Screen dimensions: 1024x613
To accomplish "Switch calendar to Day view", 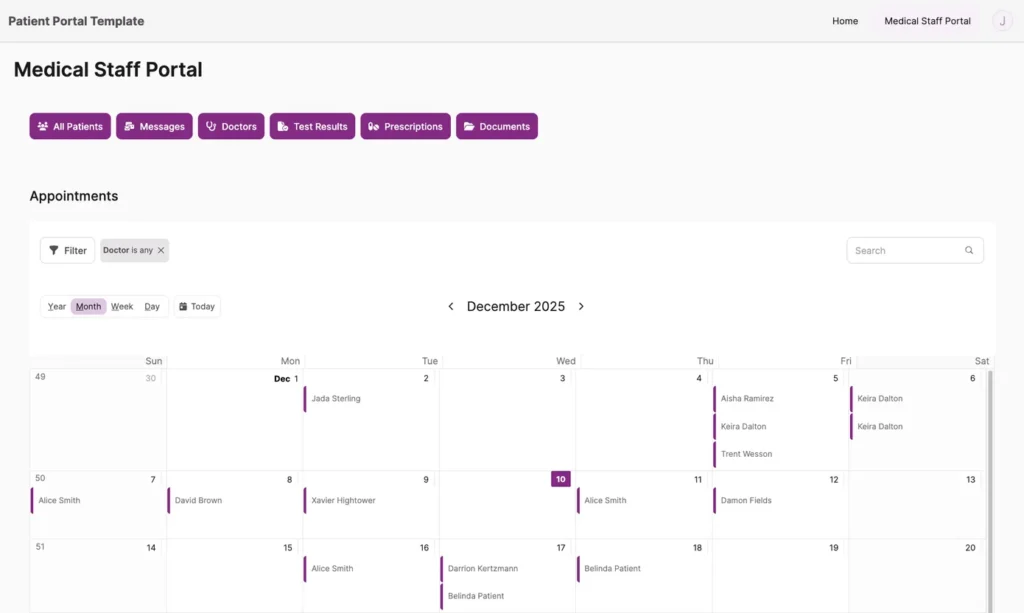I will pos(152,307).
